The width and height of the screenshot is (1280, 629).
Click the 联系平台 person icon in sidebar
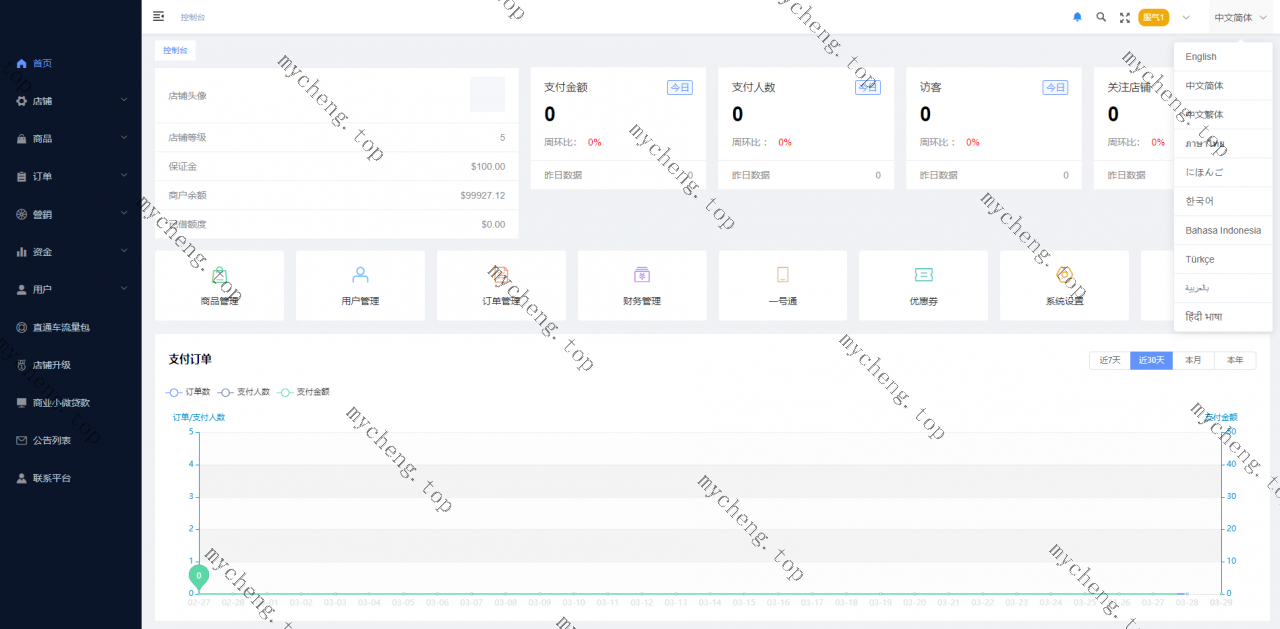[22, 478]
